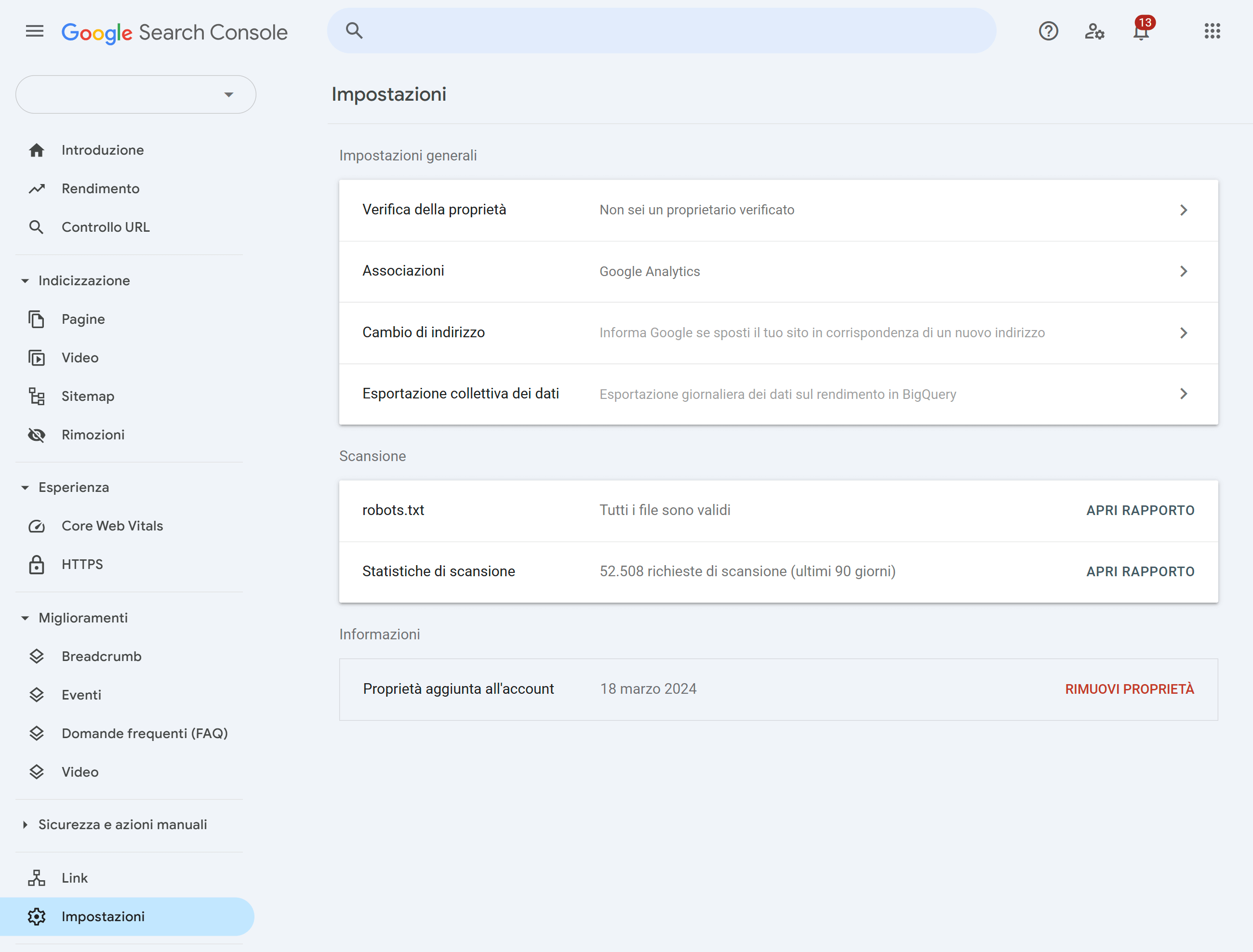
Task: Click the Eventi layers icon
Action: 37,695
